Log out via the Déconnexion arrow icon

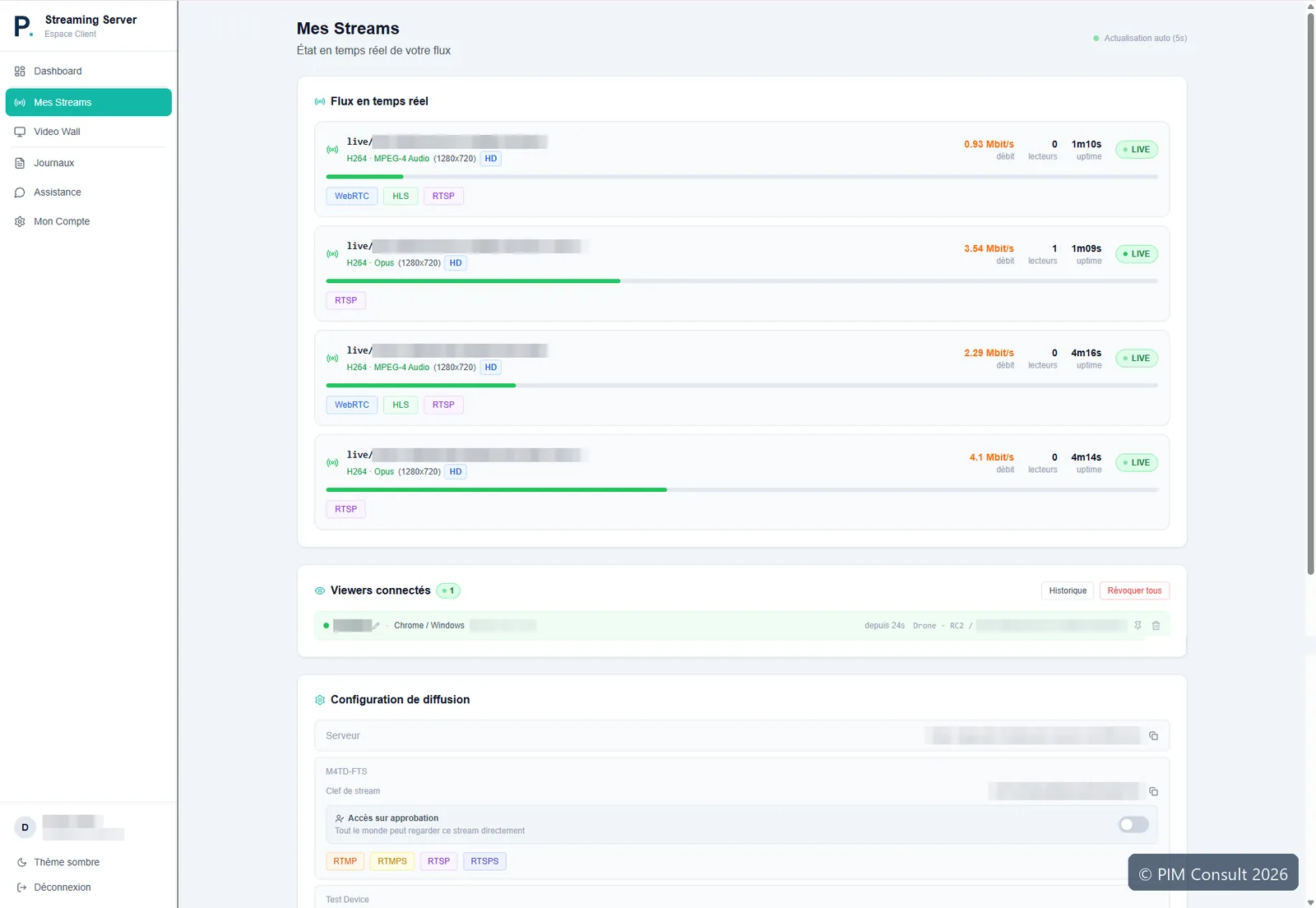point(21,887)
